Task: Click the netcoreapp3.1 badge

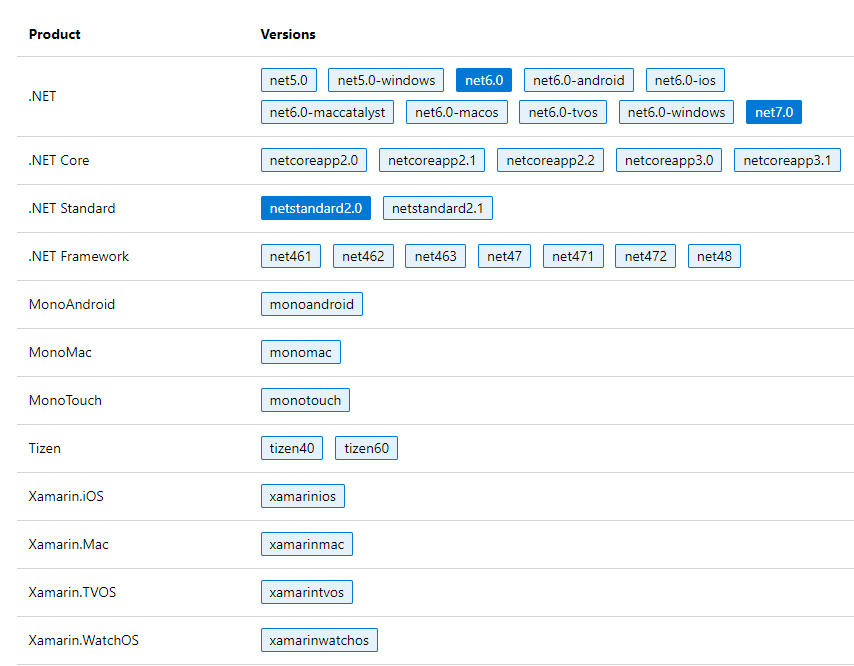Action: pyautogui.click(x=788, y=160)
